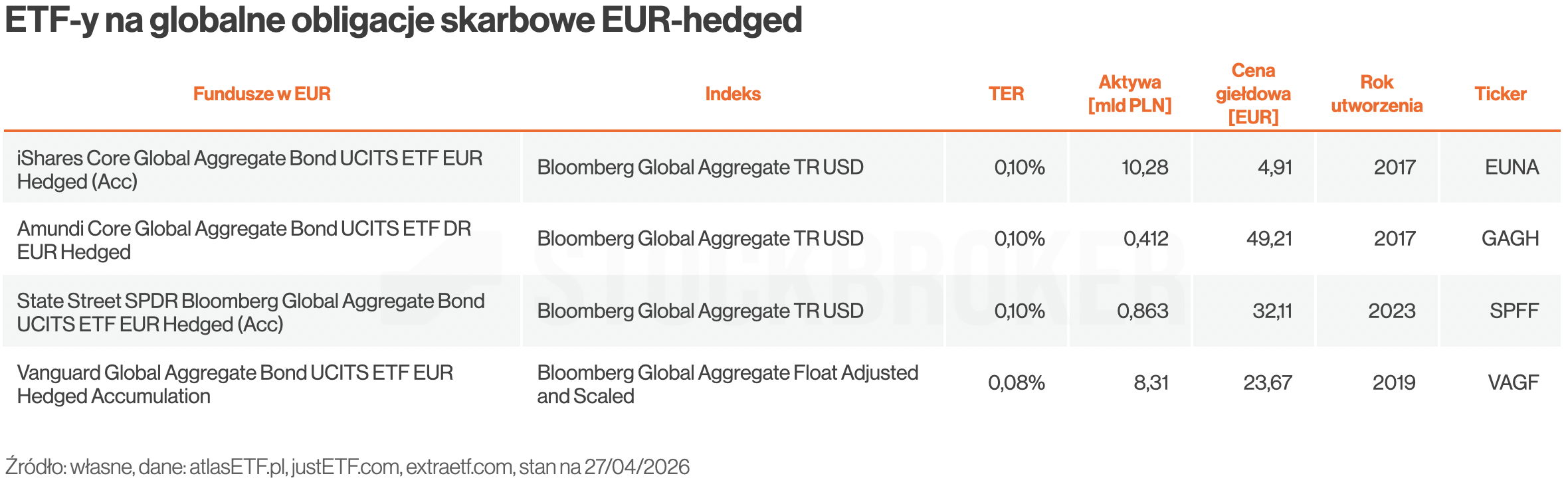Screen dimensions: 1568x490
Task: Click the "Źródło" source footnote text
Action: click(347, 467)
